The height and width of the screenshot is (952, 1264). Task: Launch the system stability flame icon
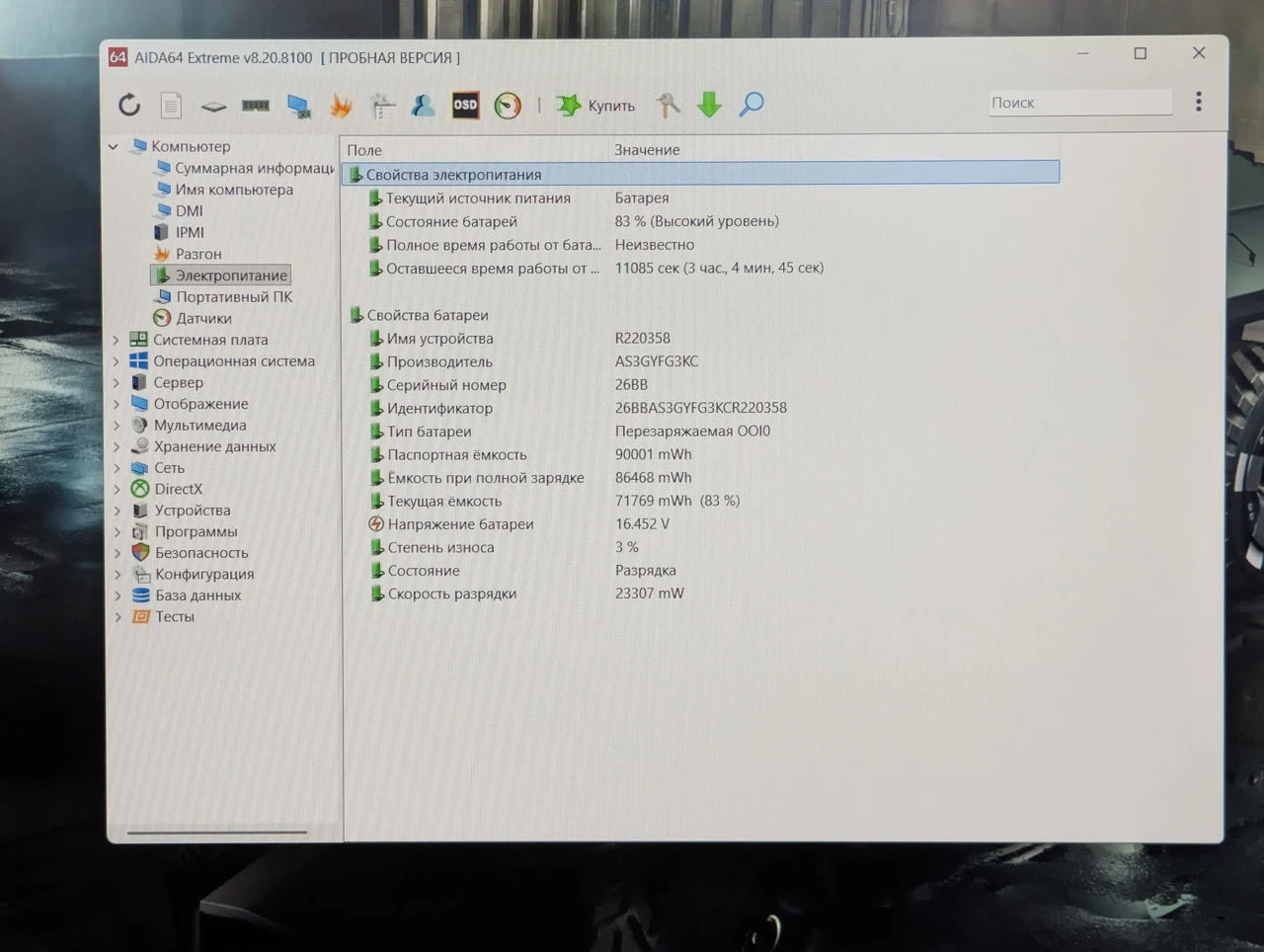[341, 105]
